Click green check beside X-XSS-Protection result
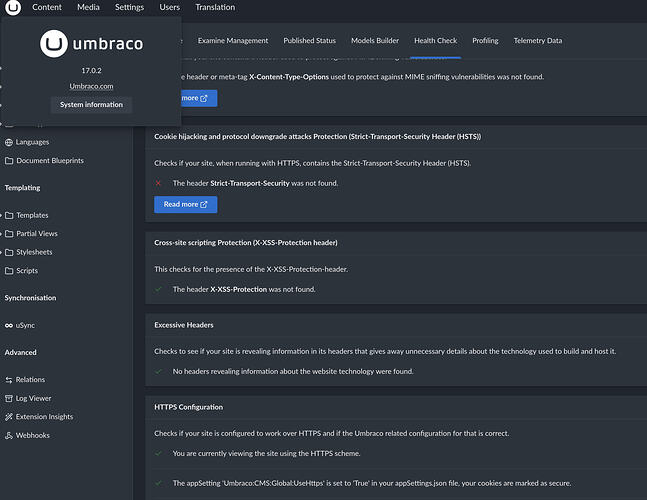This screenshot has height=500, width=647. [x=158, y=289]
